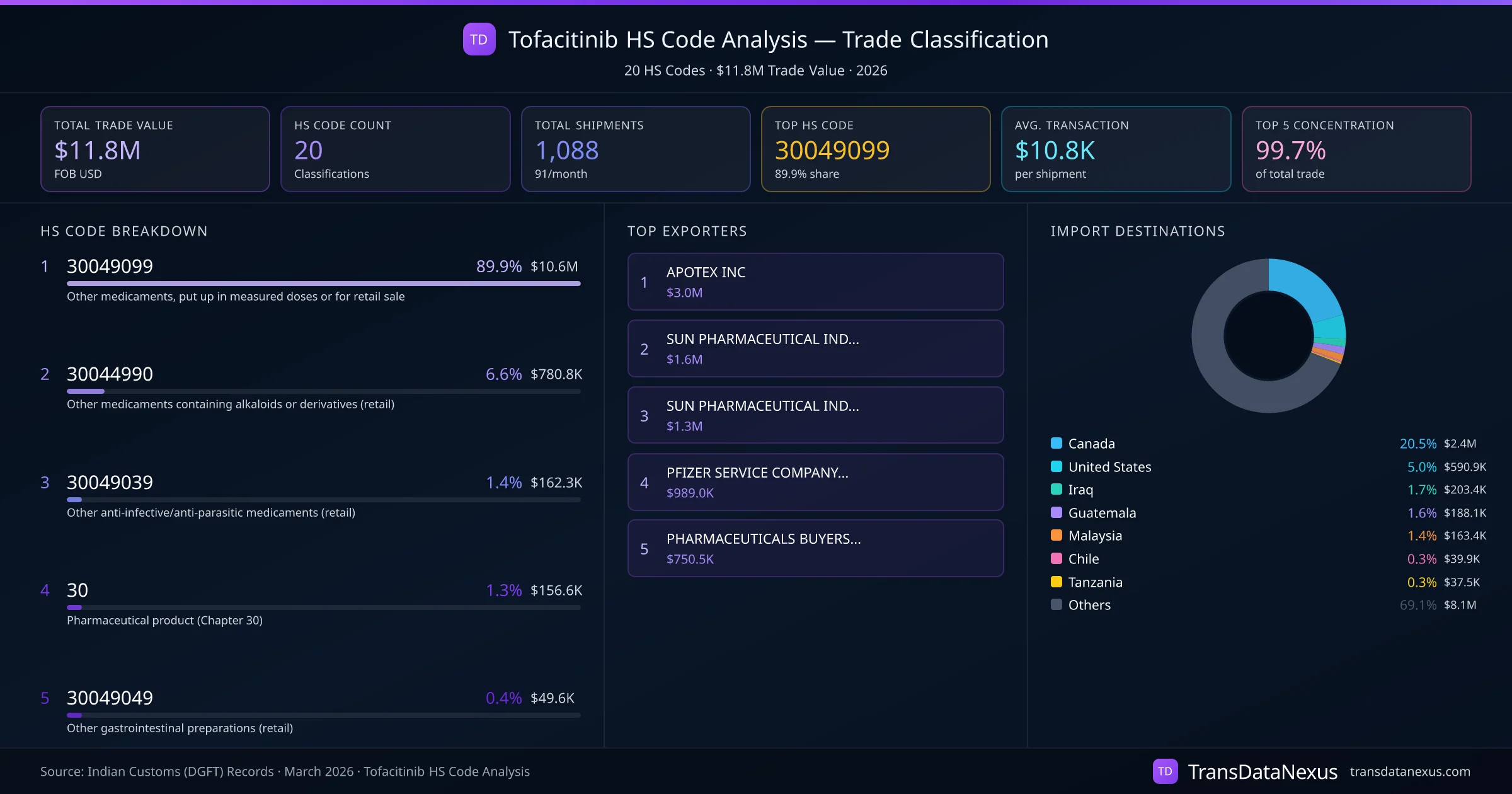Select HS code 30049049 row
The height and width of the screenshot is (794, 1512).
pos(110,698)
